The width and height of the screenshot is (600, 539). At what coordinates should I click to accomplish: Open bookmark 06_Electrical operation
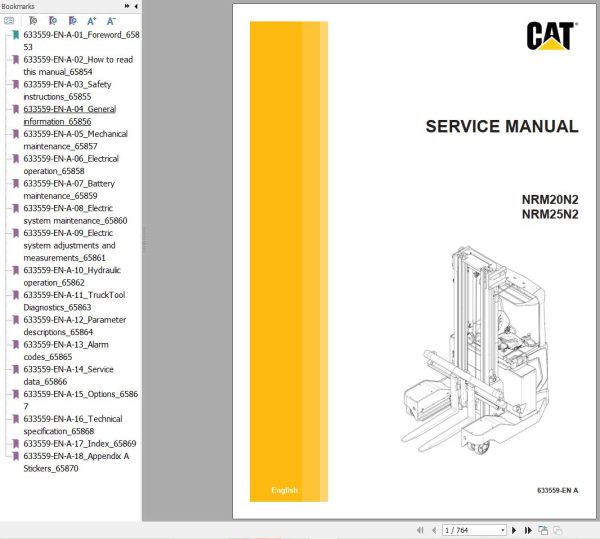71,165
